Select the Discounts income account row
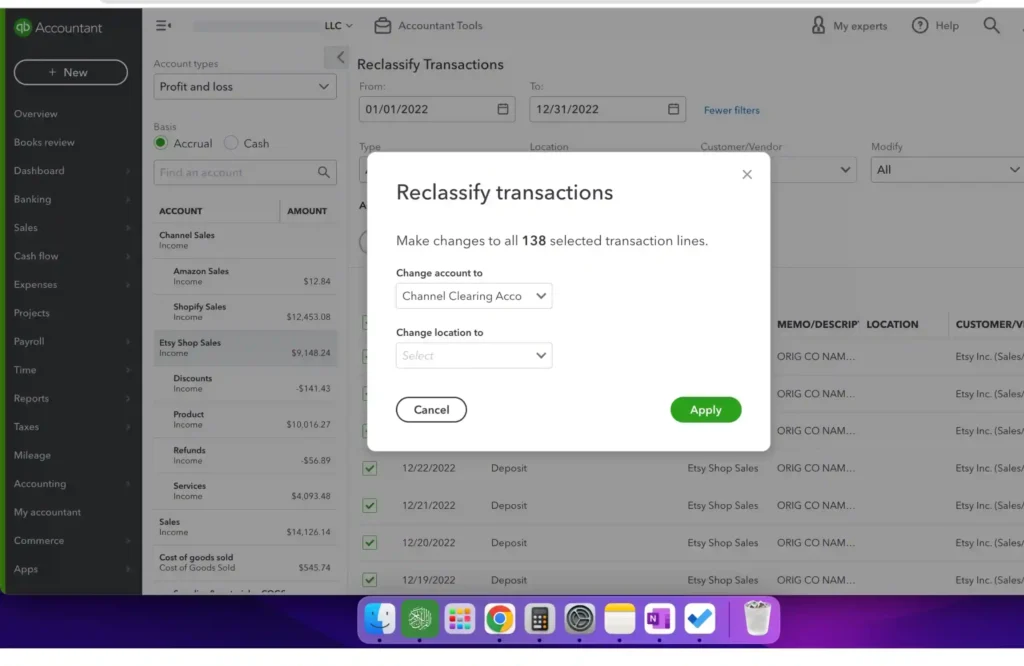Viewport: 1024px width, 666px height. pos(246,383)
